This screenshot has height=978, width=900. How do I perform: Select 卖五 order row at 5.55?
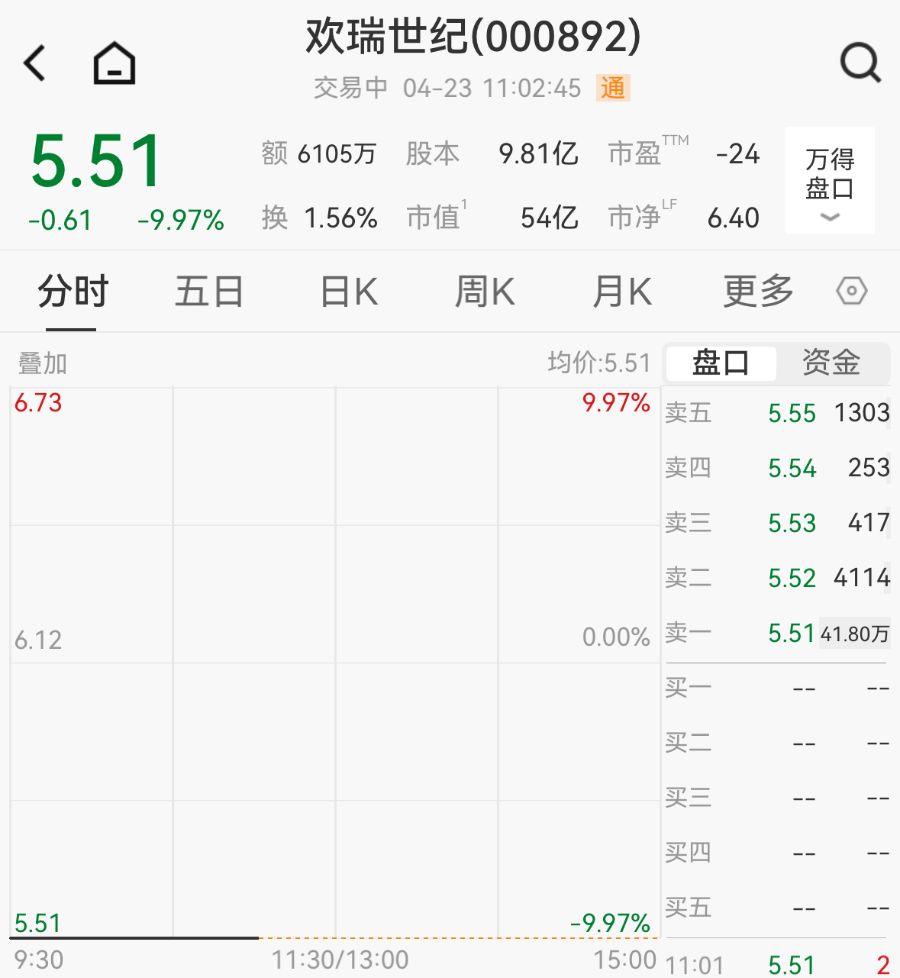click(x=777, y=413)
